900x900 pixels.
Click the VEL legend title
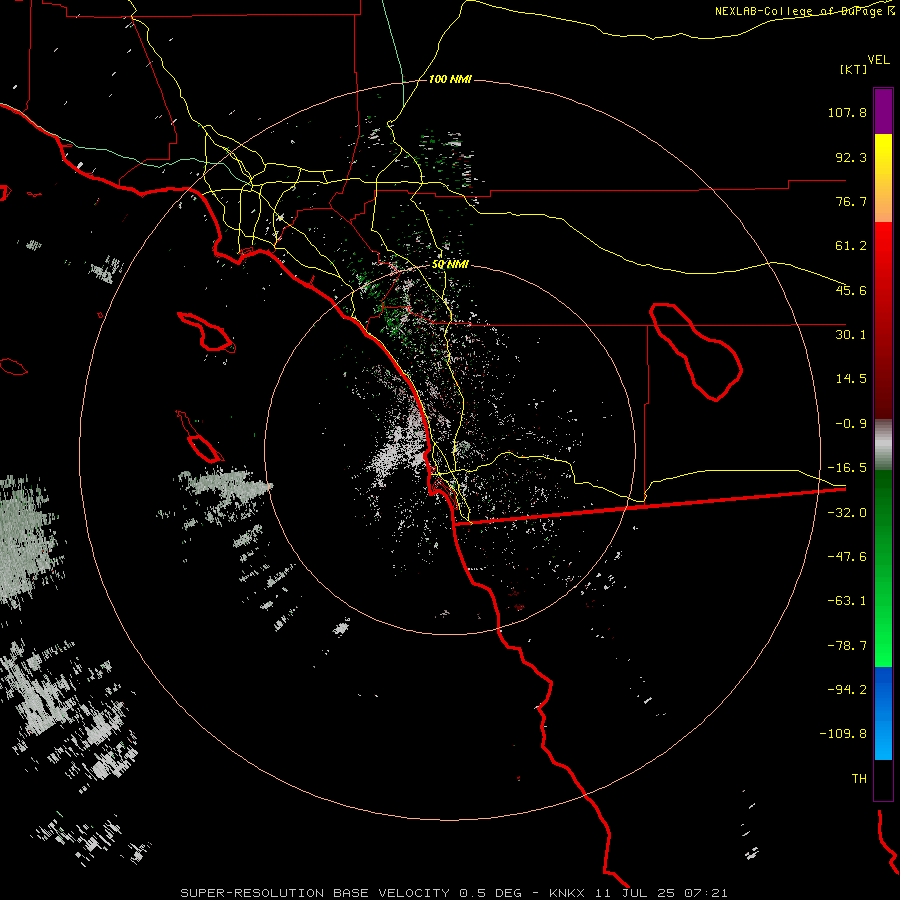878,60
